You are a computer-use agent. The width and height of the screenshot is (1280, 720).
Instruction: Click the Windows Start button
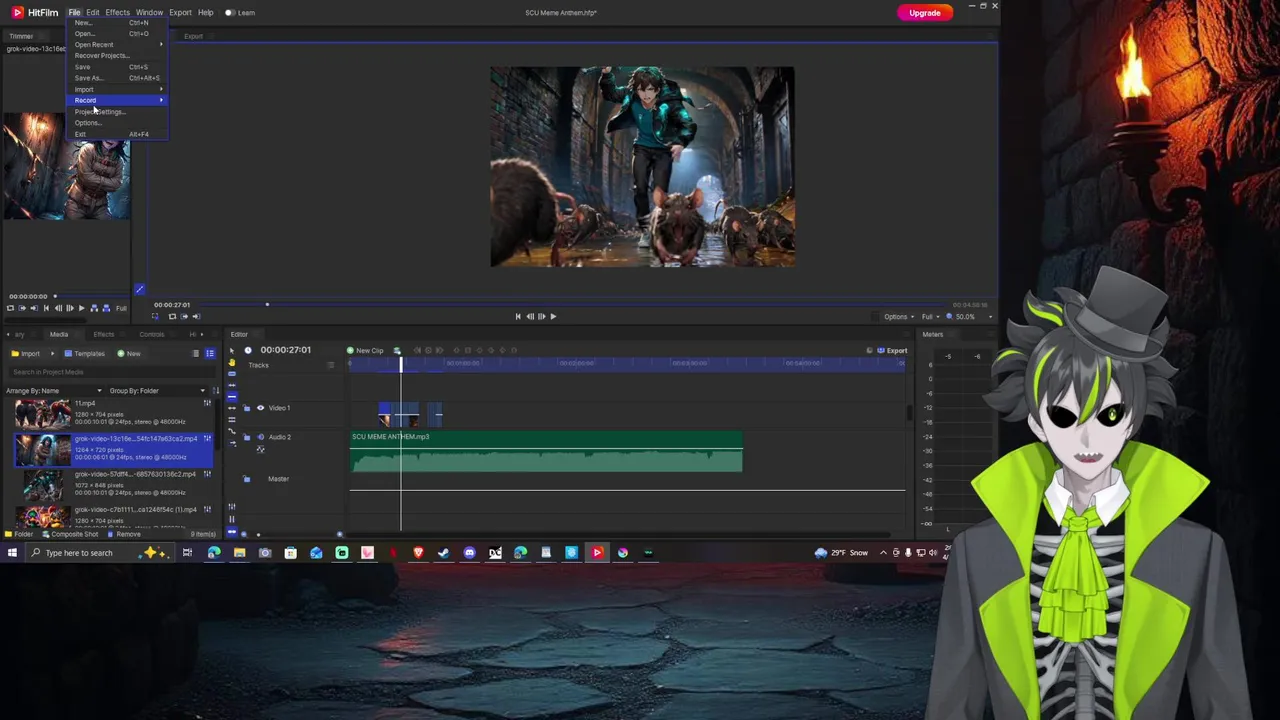click(x=12, y=553)
